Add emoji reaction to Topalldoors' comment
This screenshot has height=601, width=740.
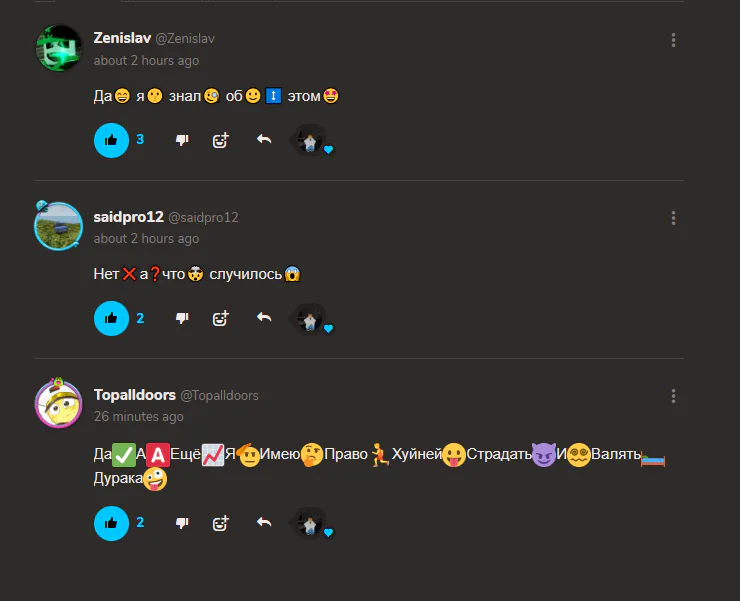[x=220, y=523]
